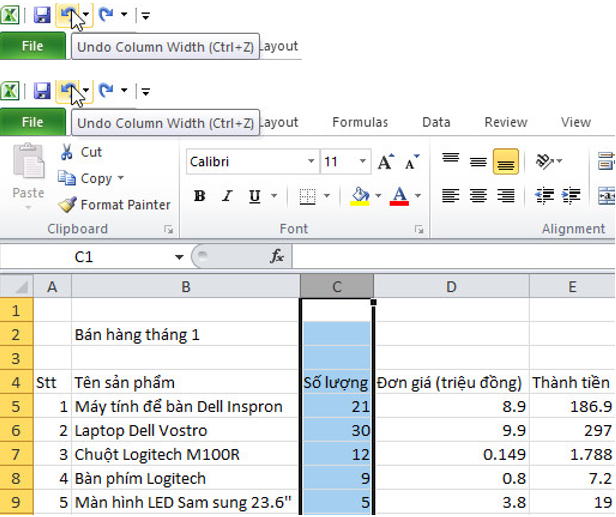Open File tab in the full Excel window

pyautogui.click(x=33, y=122)
